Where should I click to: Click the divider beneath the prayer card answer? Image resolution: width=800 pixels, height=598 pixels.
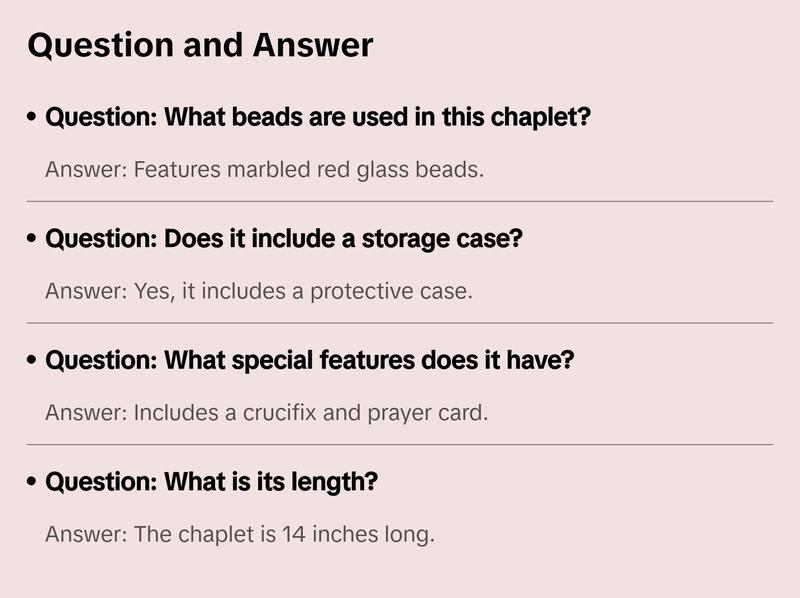point(400,444)
